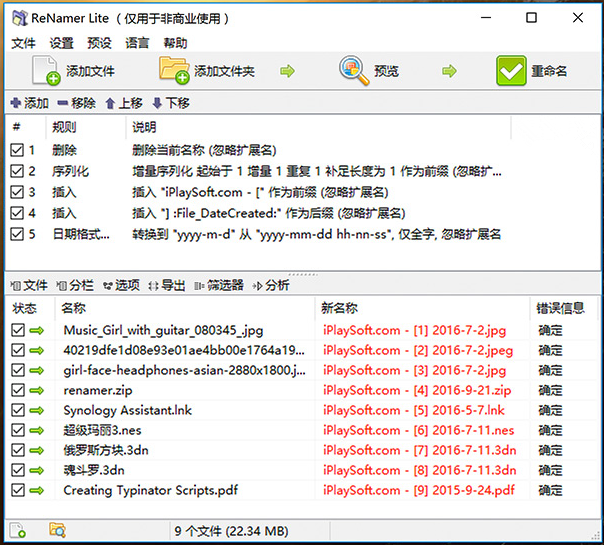Click the green Rename (重命名) checkmark icon

[x=511, y=71]
